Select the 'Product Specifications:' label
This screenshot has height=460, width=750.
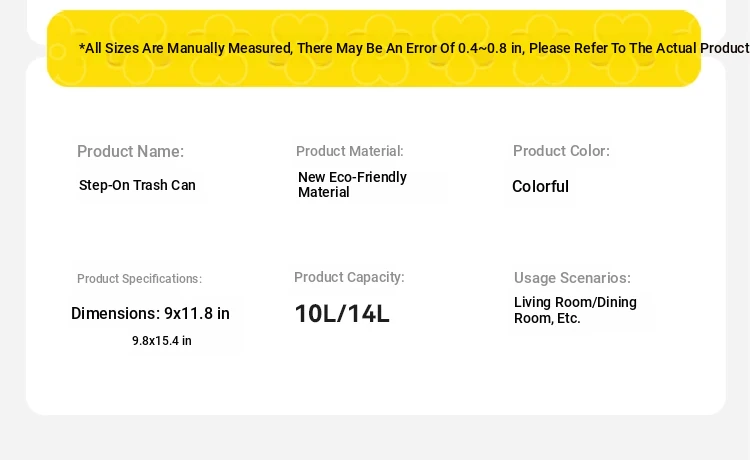tap(139, 279)
